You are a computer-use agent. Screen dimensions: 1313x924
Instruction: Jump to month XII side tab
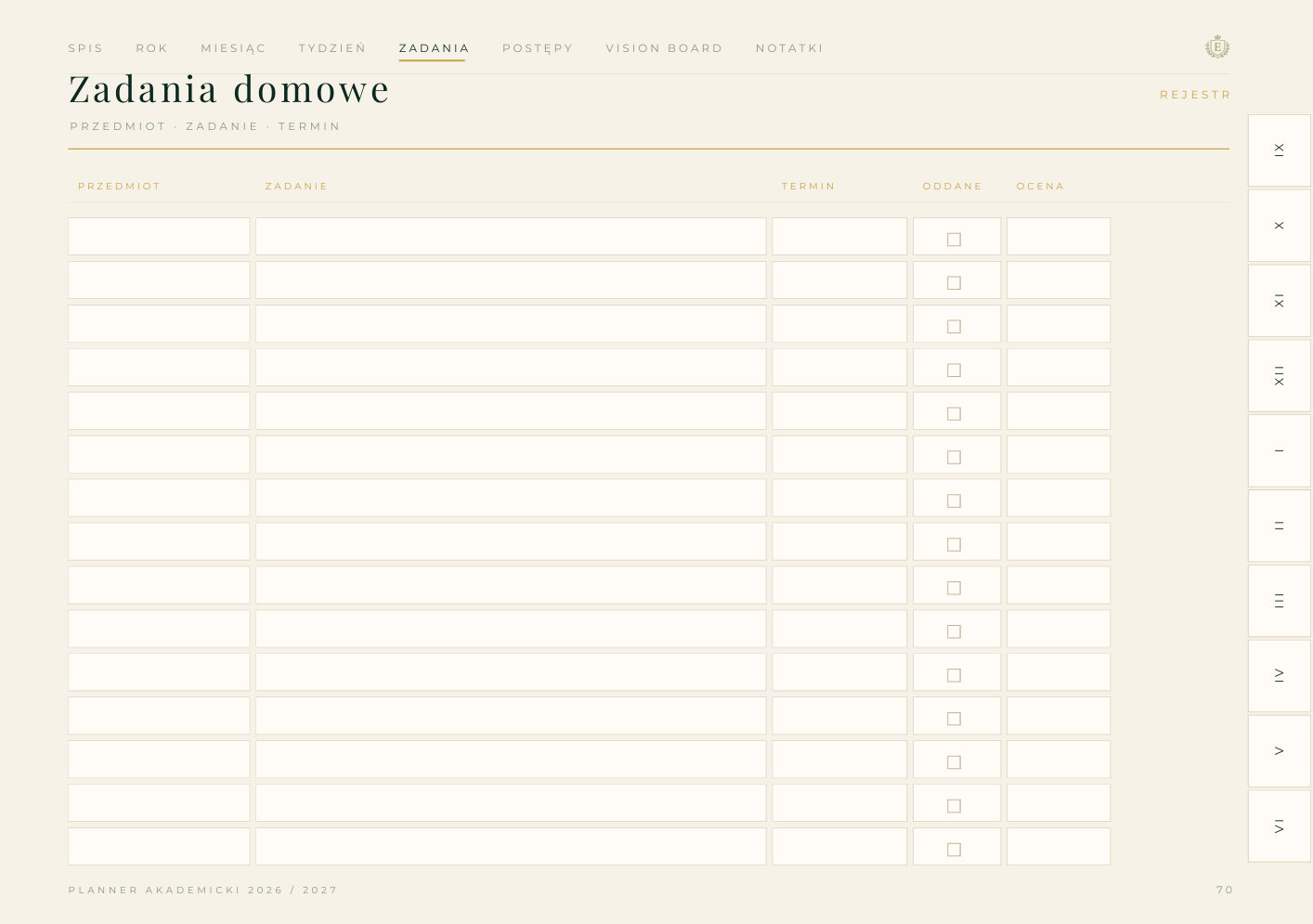[1280, 376]
